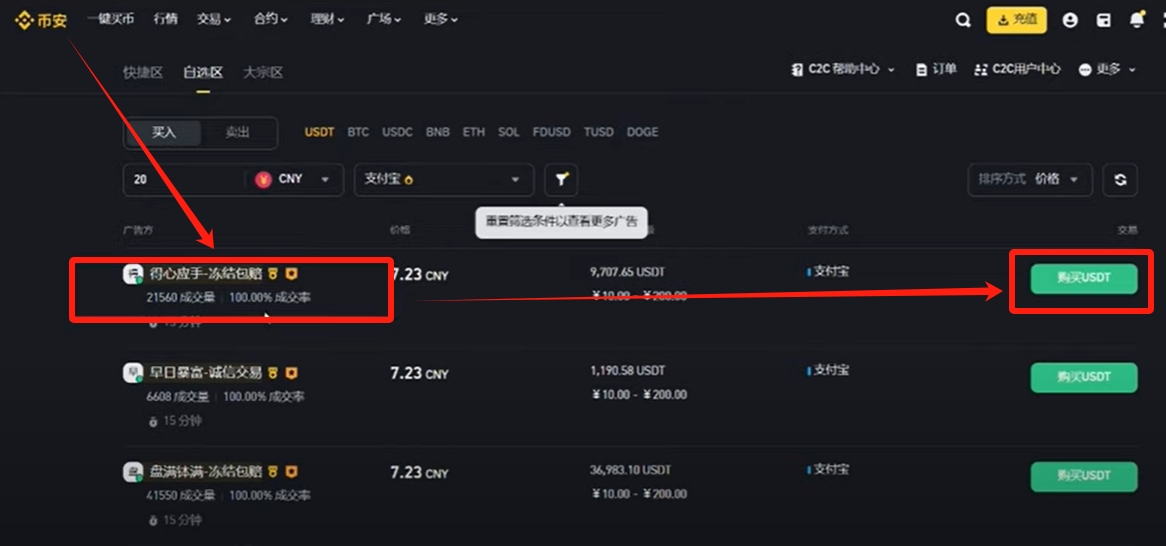Click the refresh ads icon button

(x=1120, y=180)
